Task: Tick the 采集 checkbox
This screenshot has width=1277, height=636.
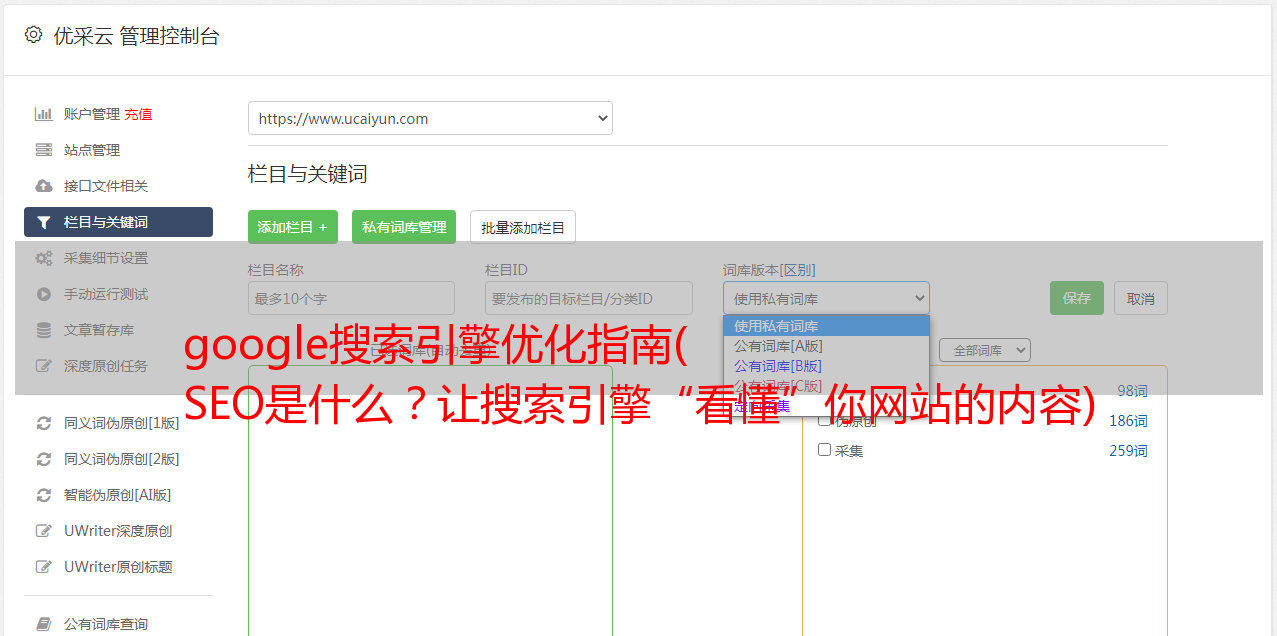Action: point(825,450)
